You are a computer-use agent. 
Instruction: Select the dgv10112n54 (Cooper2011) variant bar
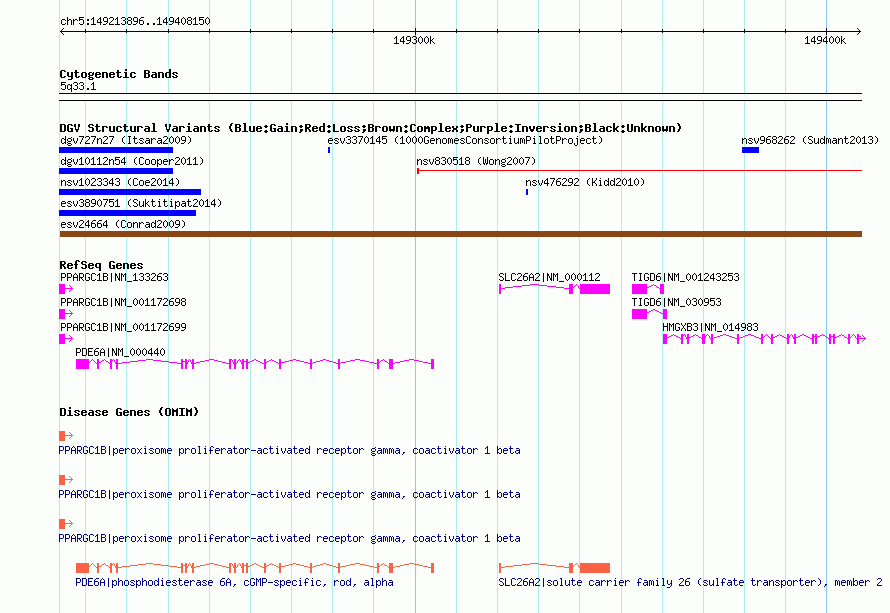116,171
